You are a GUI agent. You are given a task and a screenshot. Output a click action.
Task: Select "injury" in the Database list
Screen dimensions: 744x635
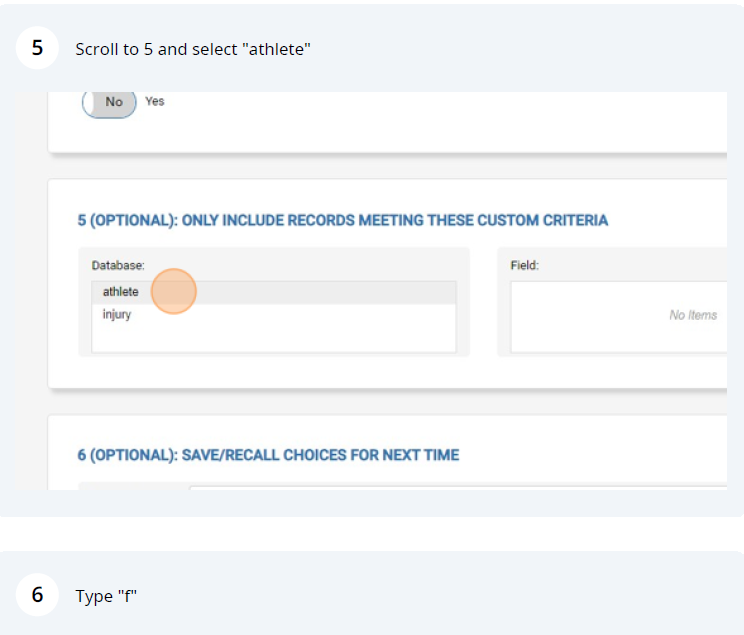(x=117, y=314)
